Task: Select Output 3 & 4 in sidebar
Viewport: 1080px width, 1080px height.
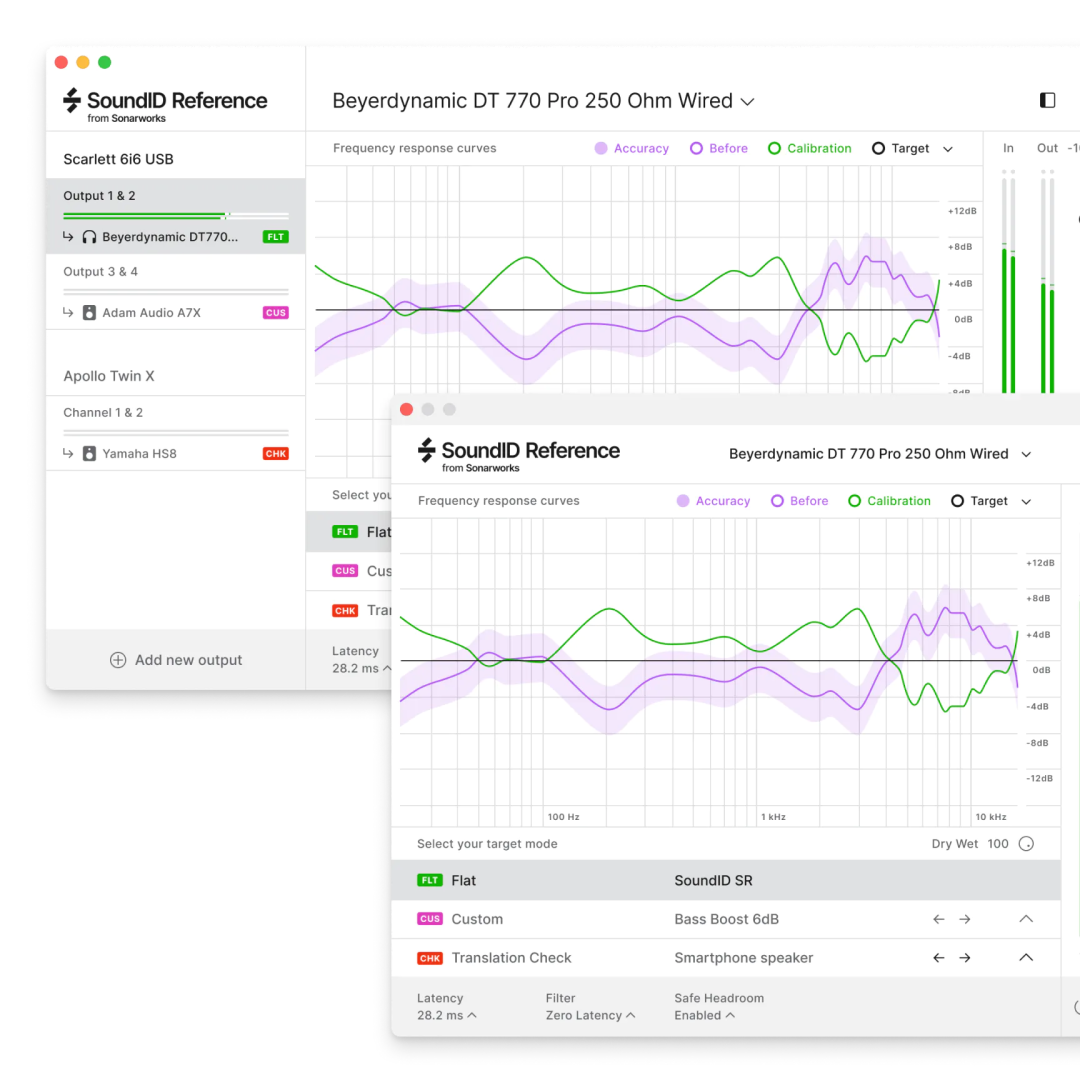Action: (x=101, y=272)
